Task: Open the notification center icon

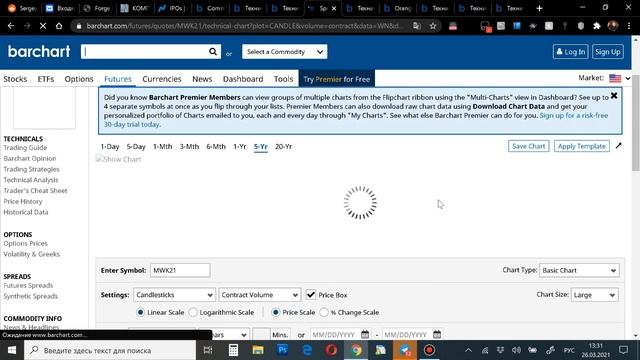Action: click(x=623, y=350)
